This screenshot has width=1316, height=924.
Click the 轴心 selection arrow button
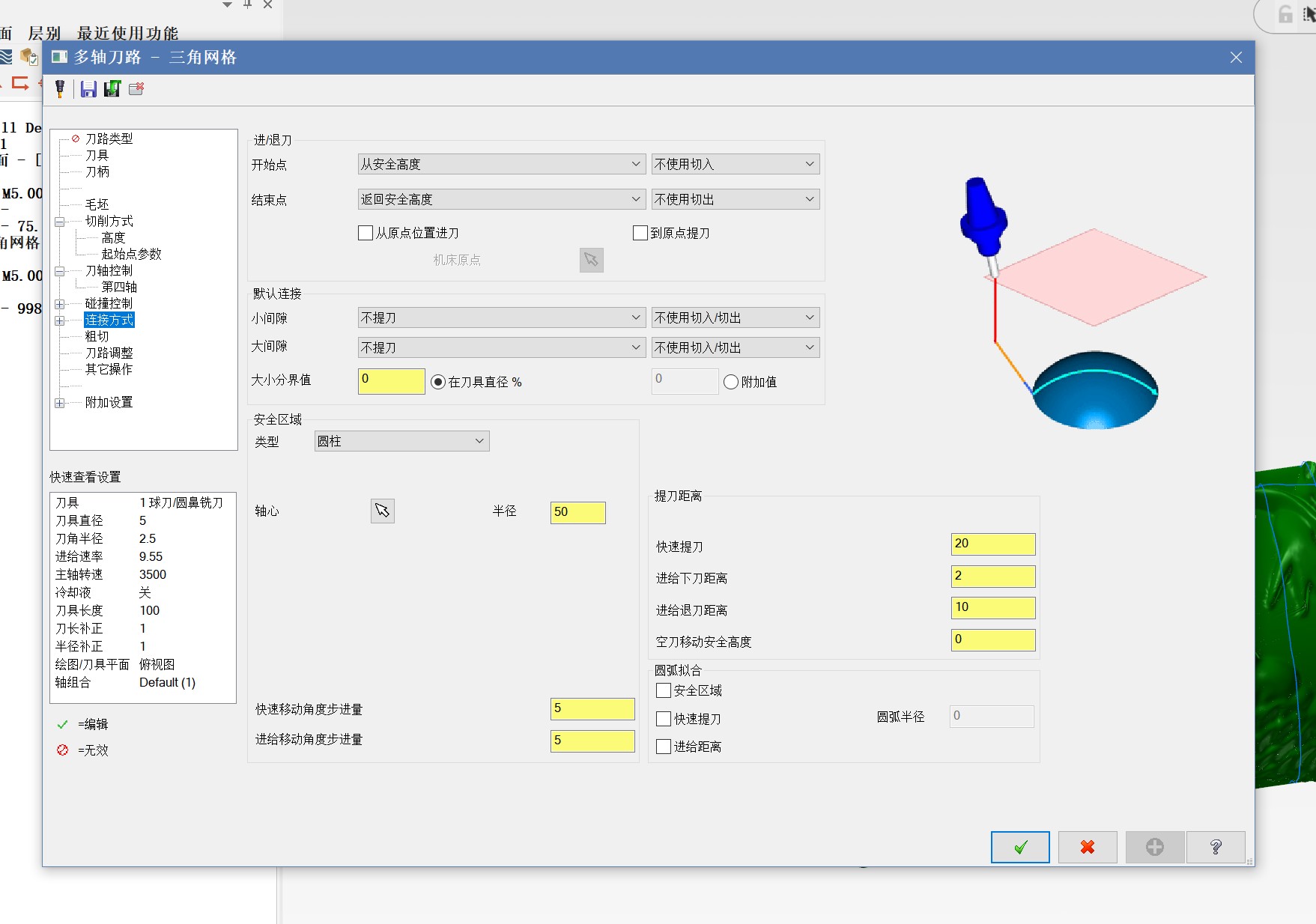click(x=383, y=511)
